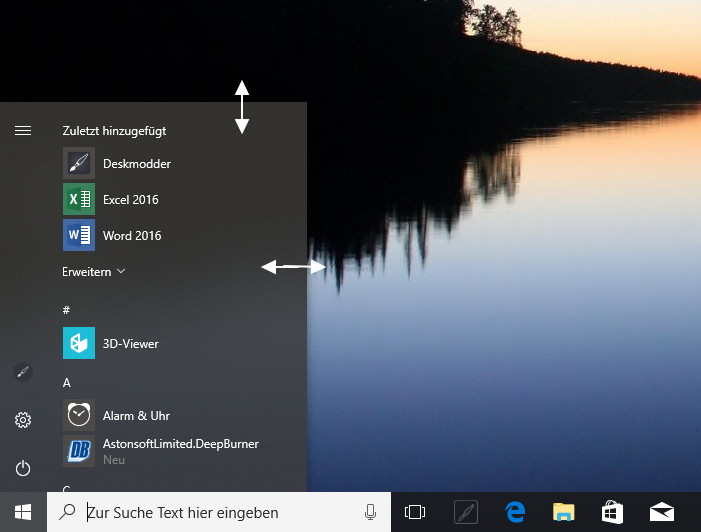This screenshot has width=701, height=532.
Task: Open the 3D-Viewer app
Action: tap(79, 344)
